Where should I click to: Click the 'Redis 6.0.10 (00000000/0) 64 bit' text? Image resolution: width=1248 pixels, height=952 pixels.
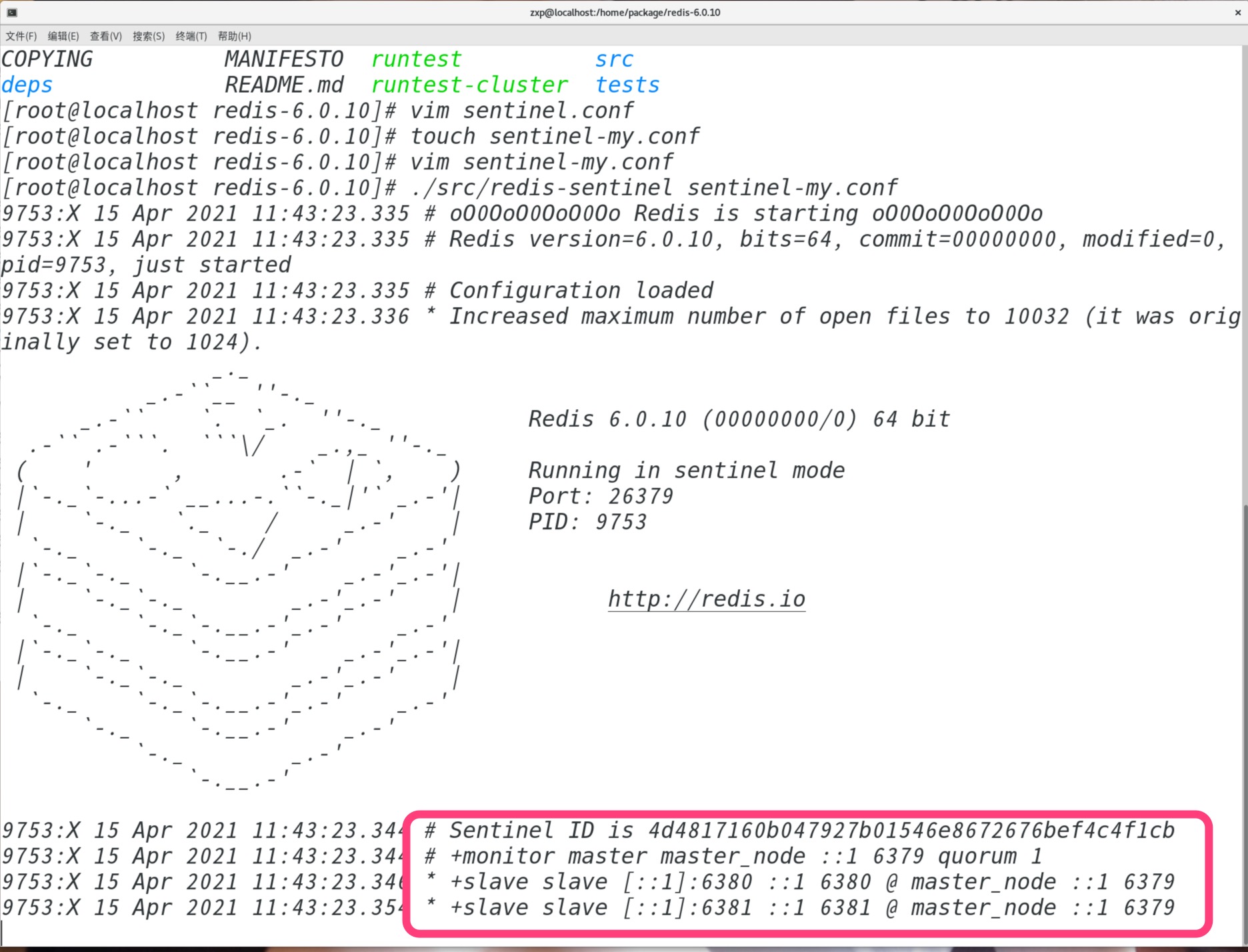pos(739,419)
